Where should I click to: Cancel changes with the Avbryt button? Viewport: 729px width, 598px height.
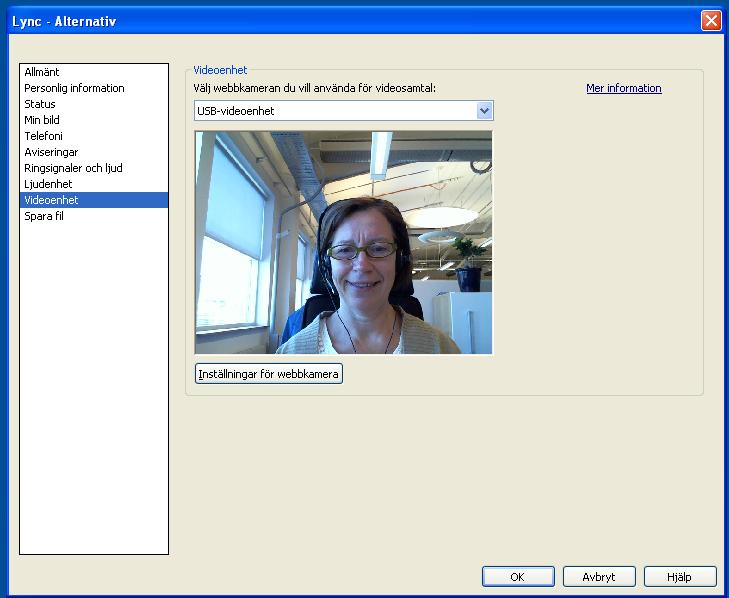[599, 577]
